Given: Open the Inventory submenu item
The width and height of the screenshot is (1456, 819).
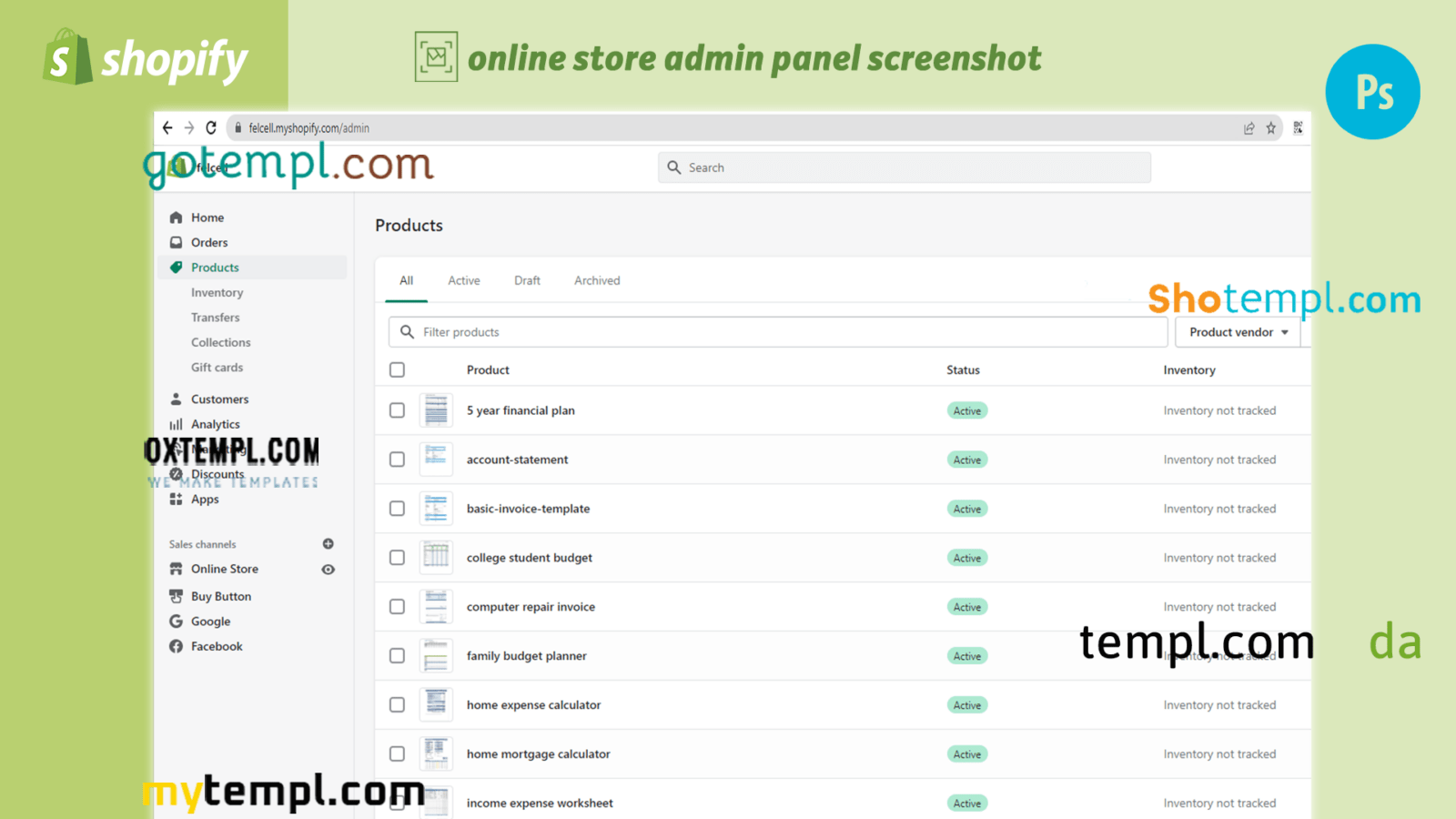Looking at the screenshot, I should pyautogui.click(x=217, y=293).
